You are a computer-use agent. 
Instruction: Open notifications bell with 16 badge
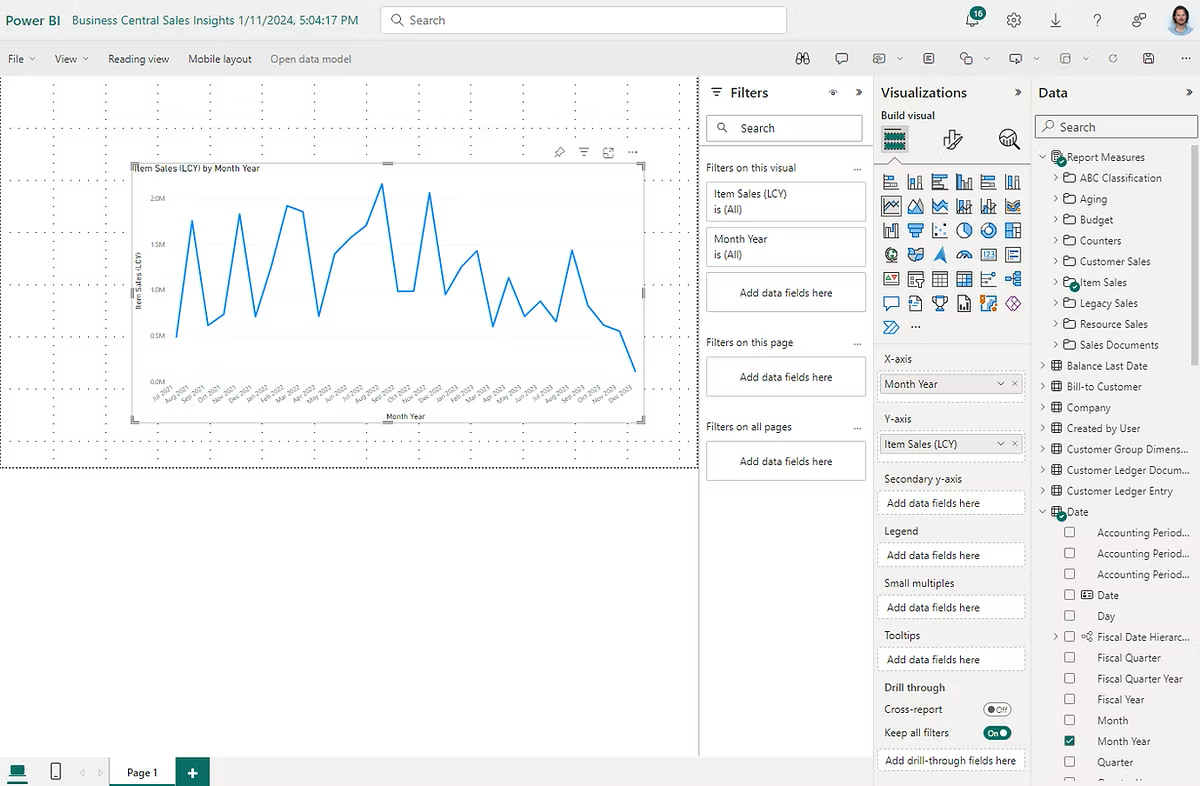[973, 20]
